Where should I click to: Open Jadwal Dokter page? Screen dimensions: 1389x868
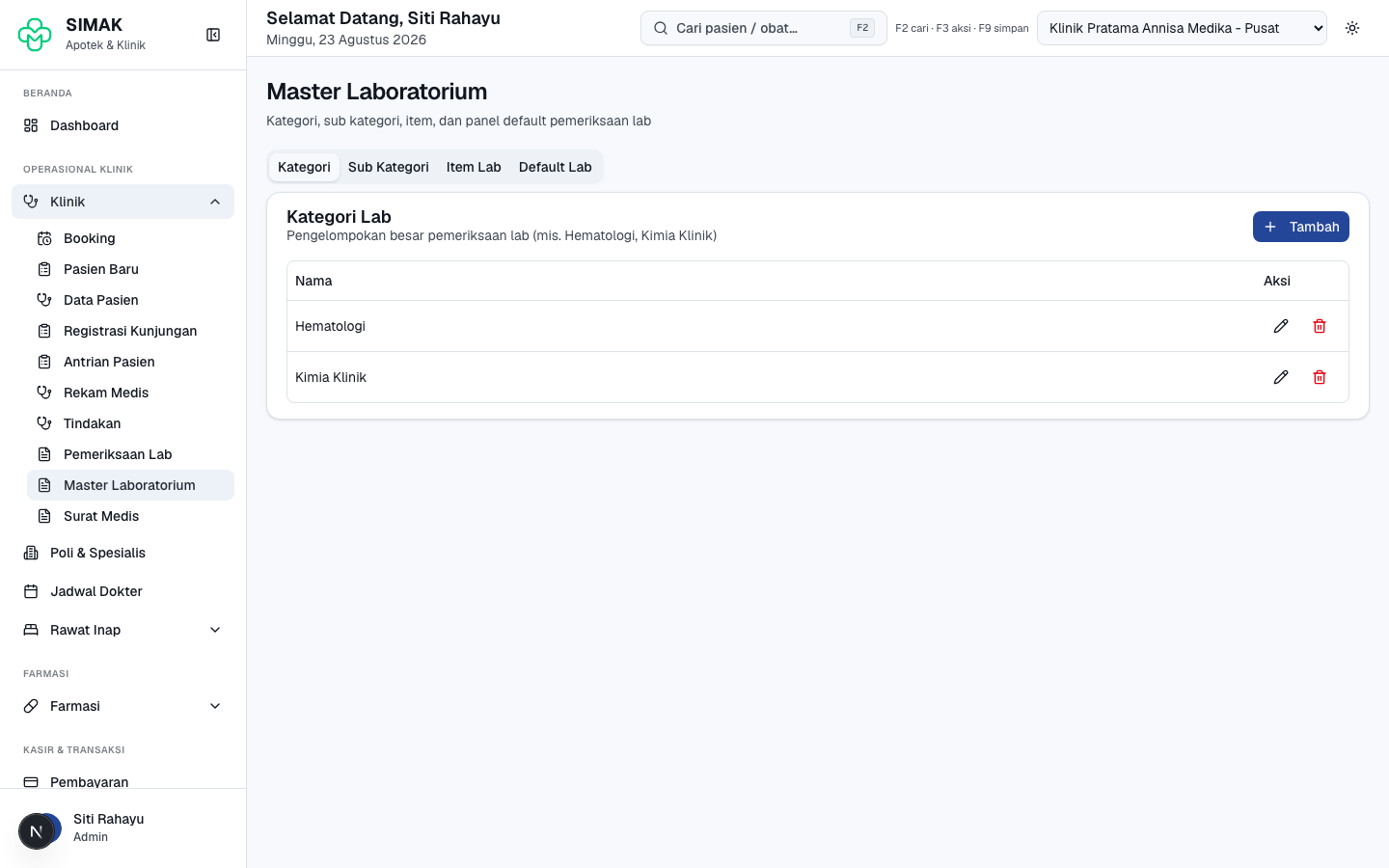coord(123,591)
